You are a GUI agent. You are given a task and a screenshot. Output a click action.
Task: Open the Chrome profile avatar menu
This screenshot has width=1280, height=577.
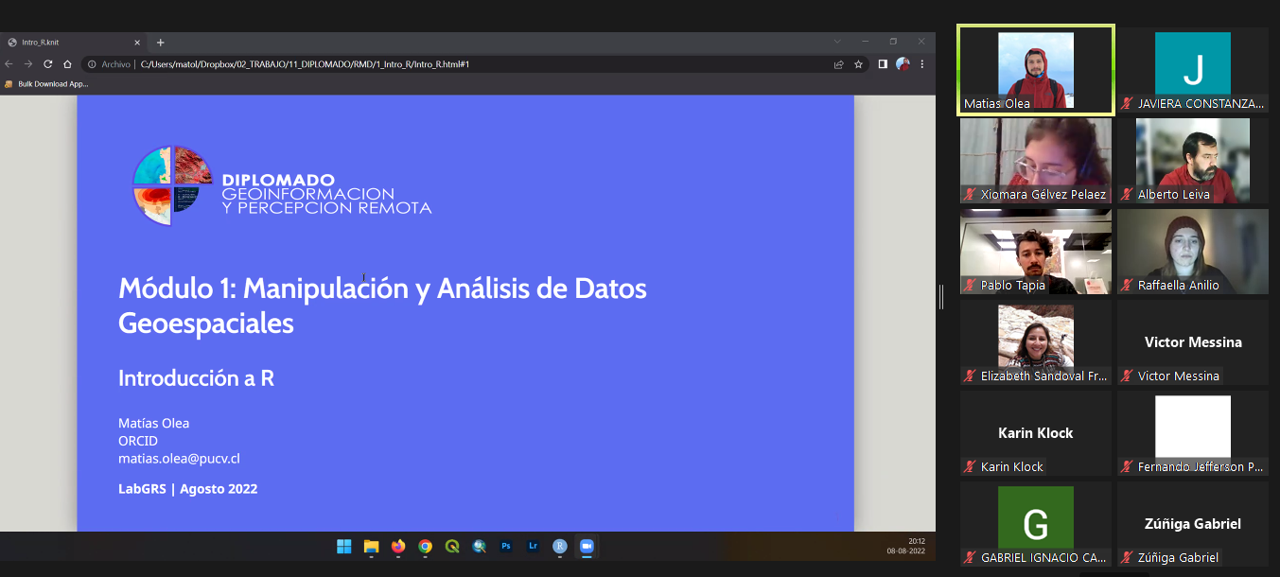[x=903, y=64]
